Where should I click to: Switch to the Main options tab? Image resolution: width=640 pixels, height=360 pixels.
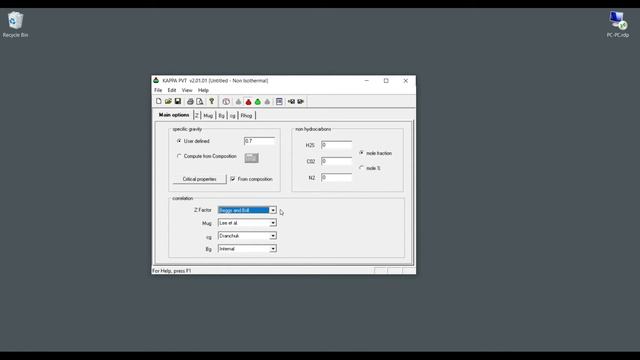pos(174,115)
